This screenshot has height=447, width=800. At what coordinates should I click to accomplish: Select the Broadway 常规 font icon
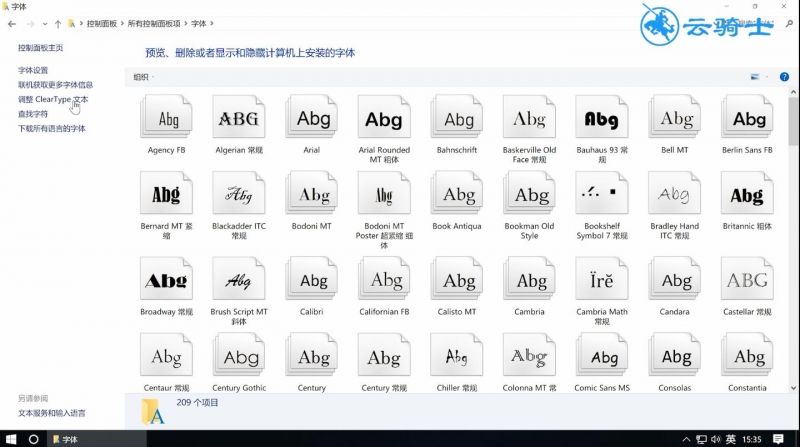[166, 279]
